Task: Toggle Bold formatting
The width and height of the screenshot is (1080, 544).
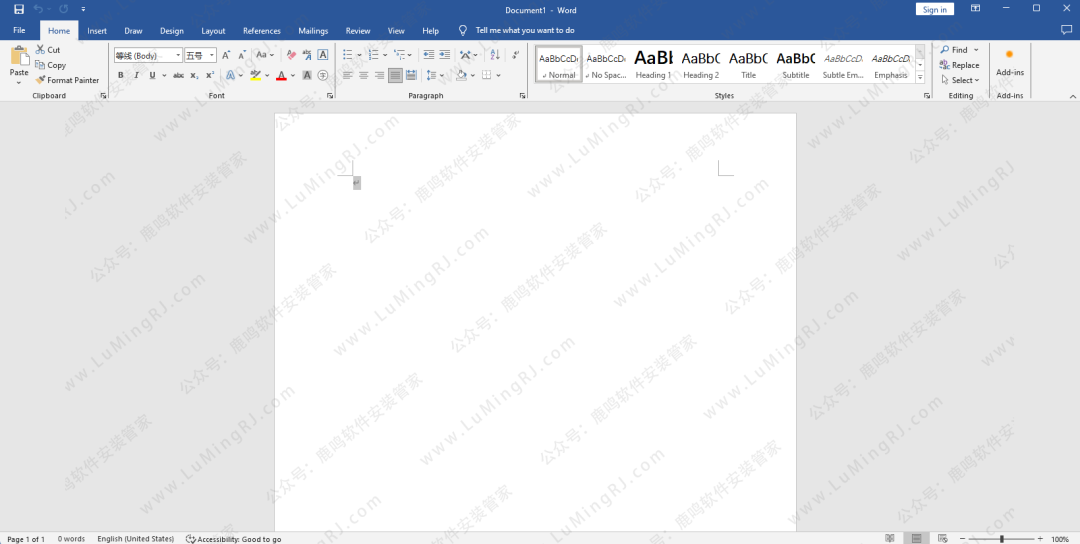Action: [x=121, y=75]
